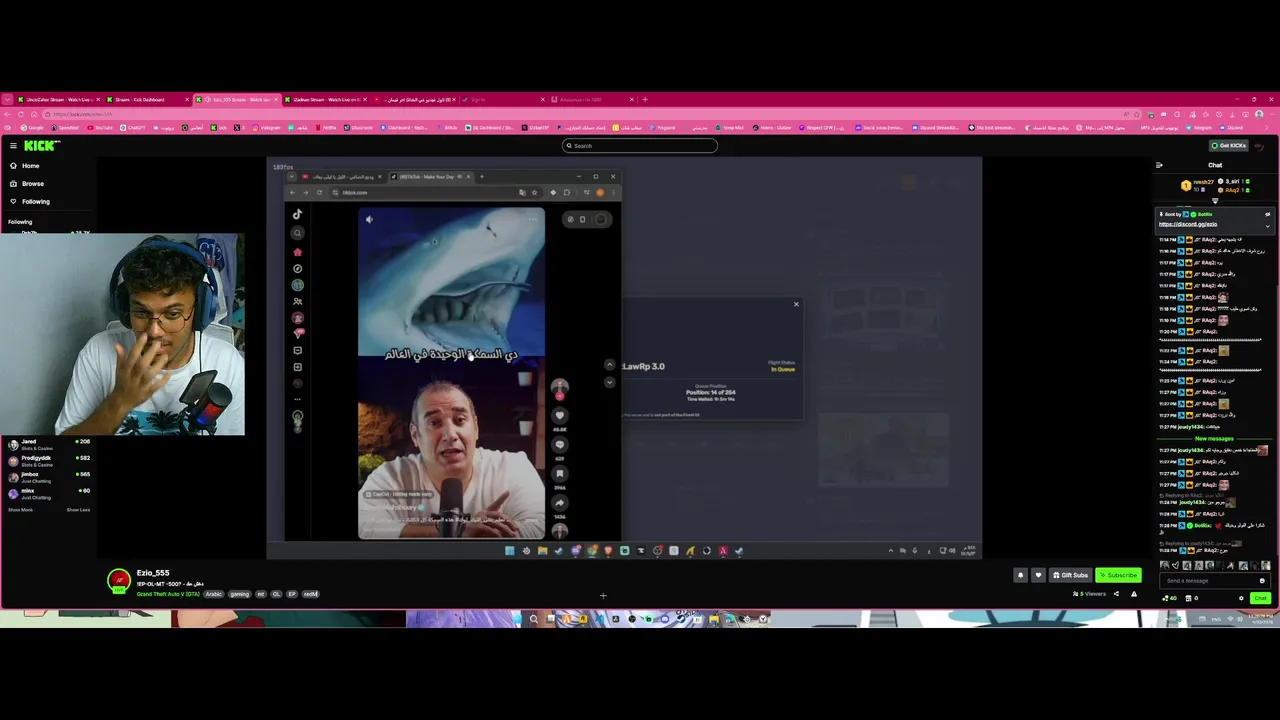1280x720 pixels.
Task: Focus the Send a message chat input
Action: [x=1214, y=581]
